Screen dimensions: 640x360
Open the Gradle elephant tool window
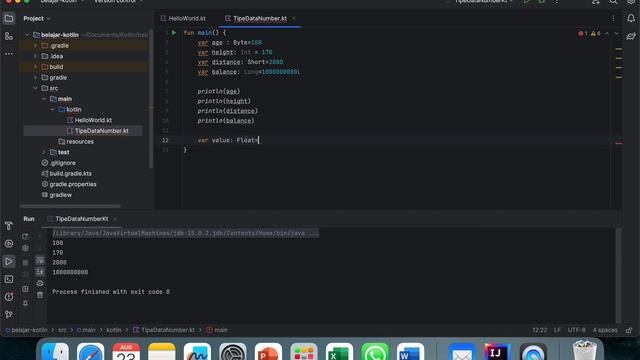pos(631,36)
